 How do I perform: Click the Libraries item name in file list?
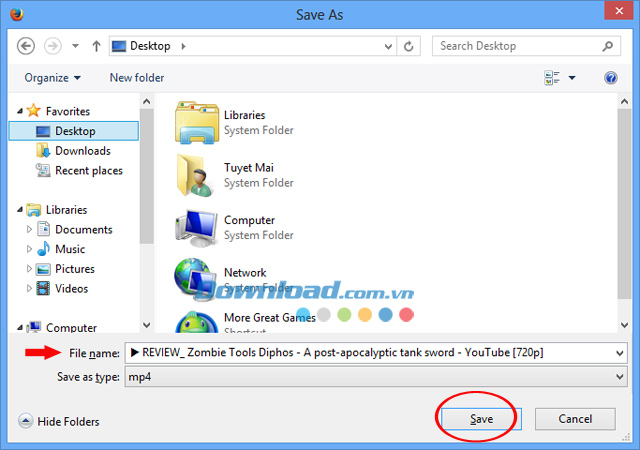pyautogui.click(x=244, y=115)
